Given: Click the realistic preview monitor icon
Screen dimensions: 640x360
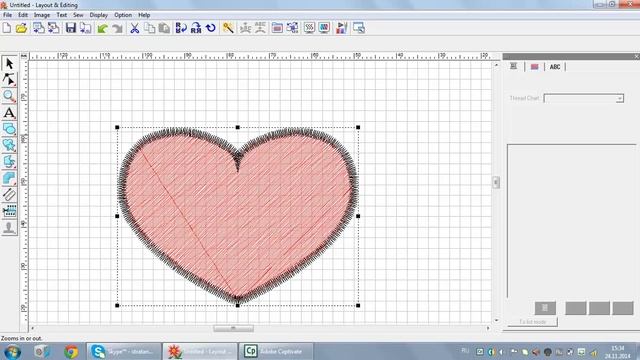Looking at the screenshot, I should click(x=324, y=28).
